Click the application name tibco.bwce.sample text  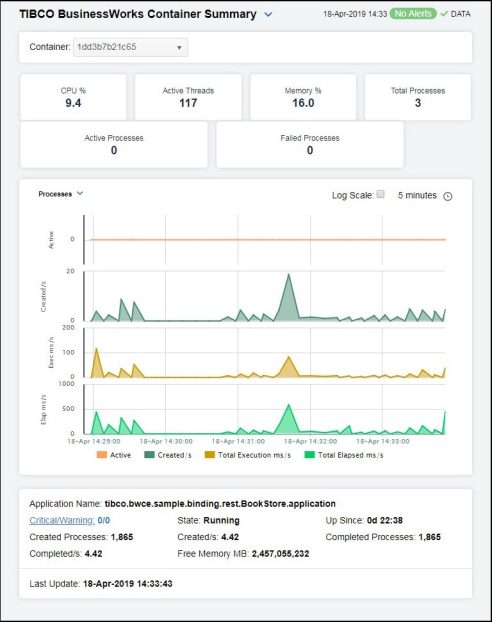(220, 503)
